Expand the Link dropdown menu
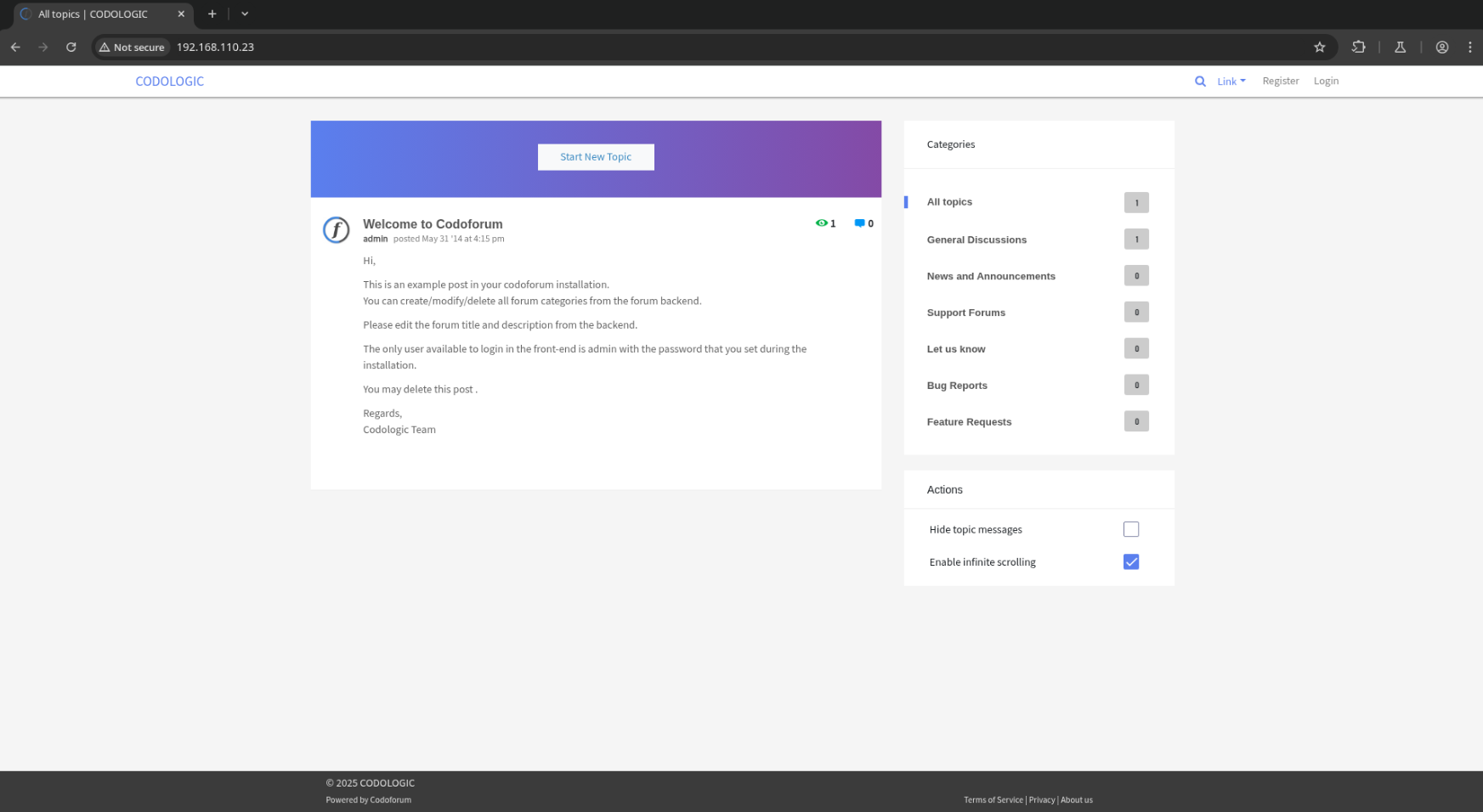The height and width of the screenshot is (812, 1483). pyautogui.click(x=1231, y=82)
